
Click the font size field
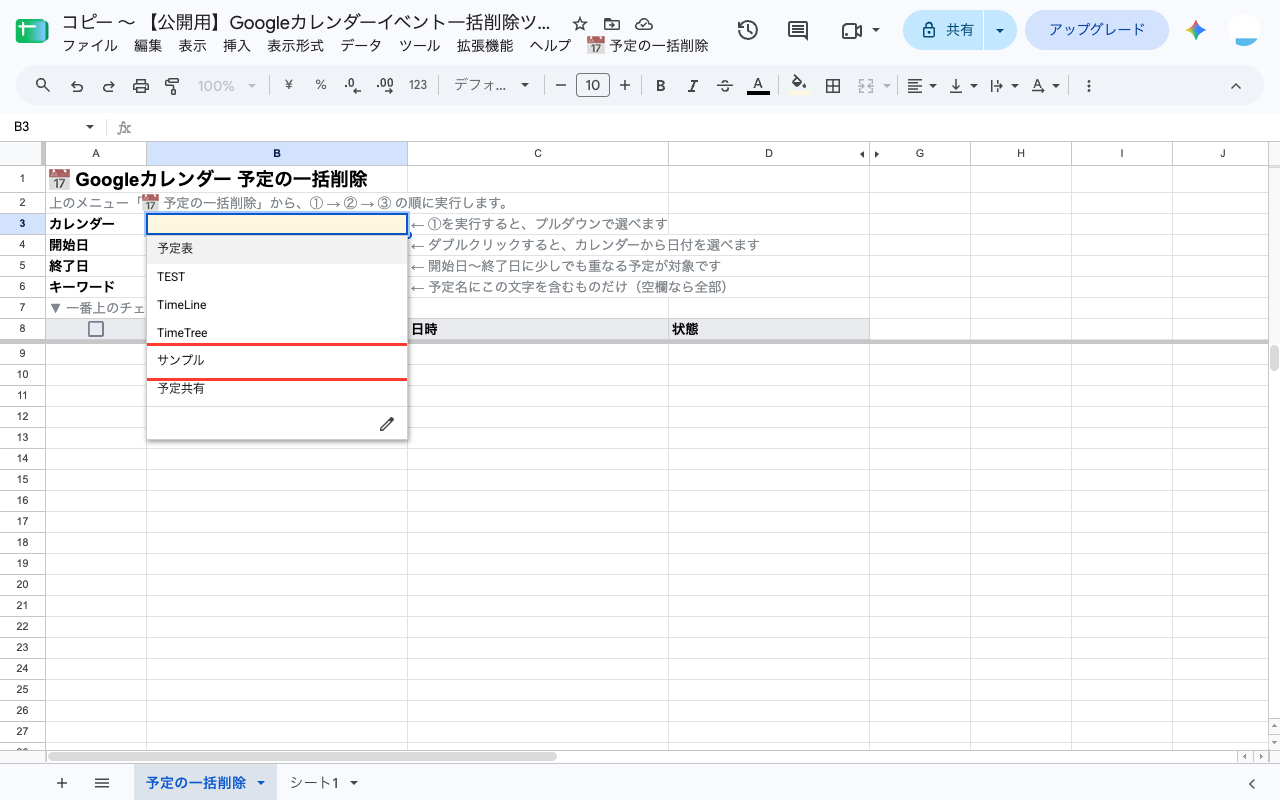coord(593,86)
